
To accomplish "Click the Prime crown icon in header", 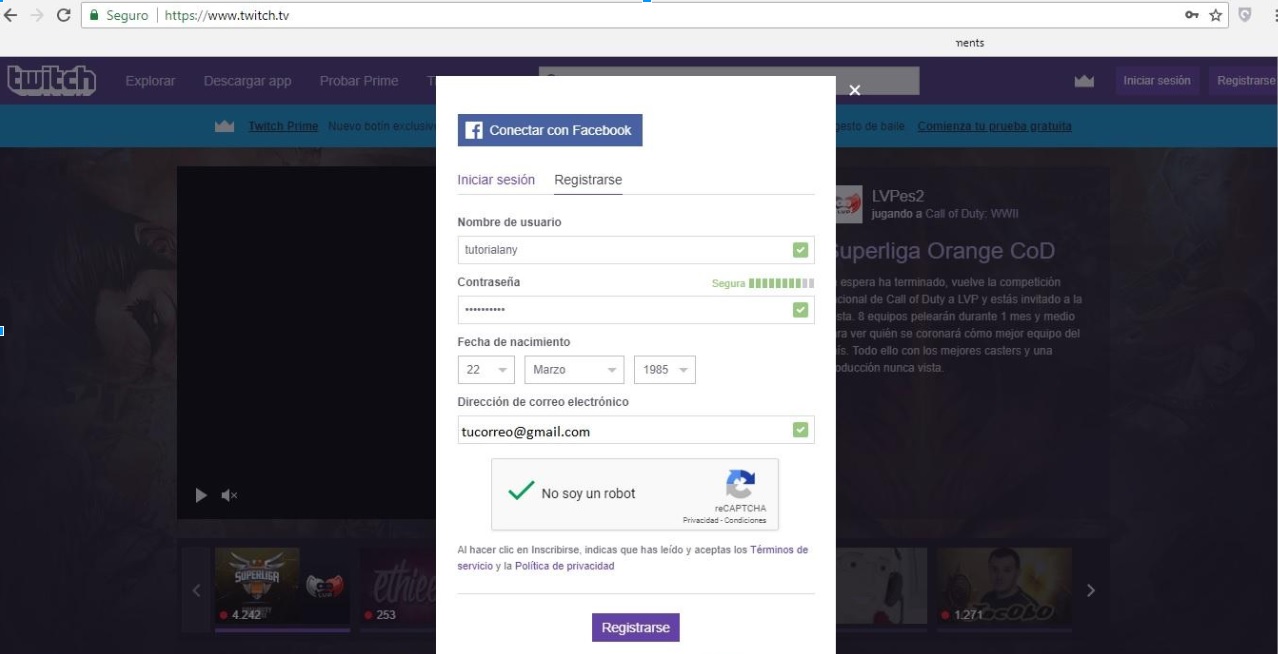I will pyautogui.click(x=1084, y=81).
